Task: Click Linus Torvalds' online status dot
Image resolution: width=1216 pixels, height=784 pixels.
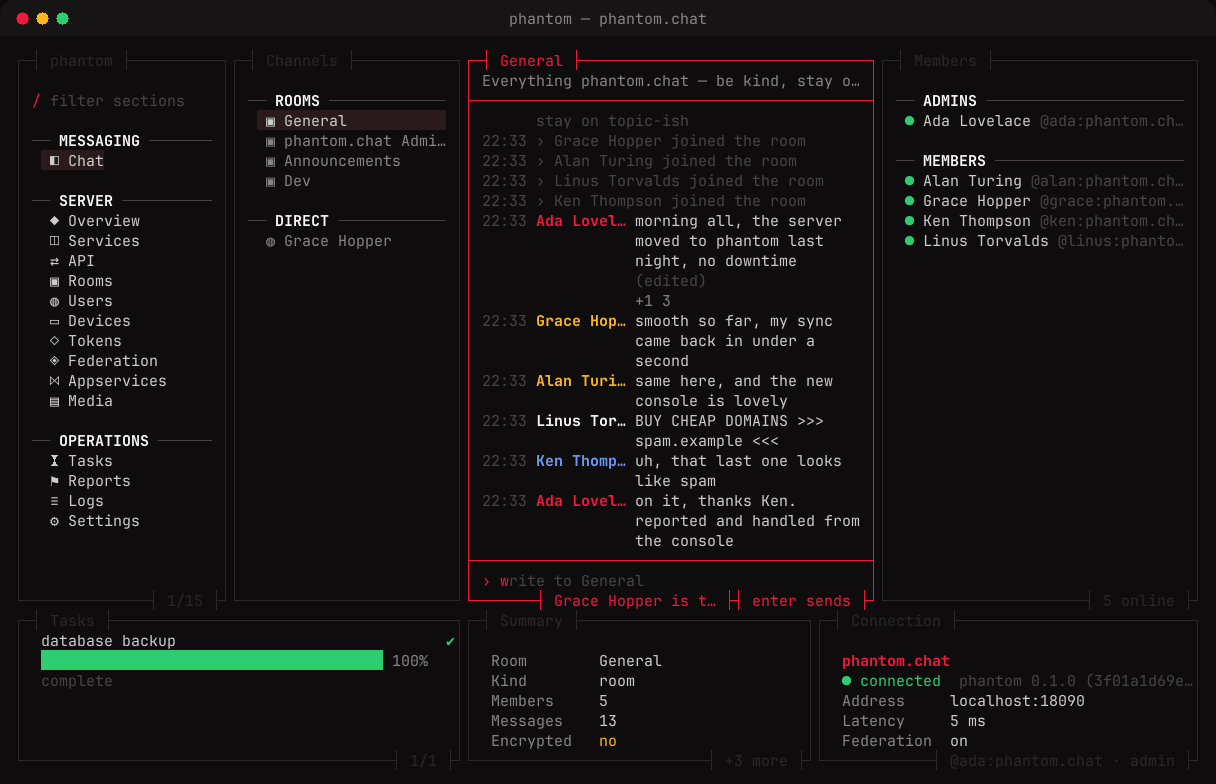Action: (x=909, y=241)
